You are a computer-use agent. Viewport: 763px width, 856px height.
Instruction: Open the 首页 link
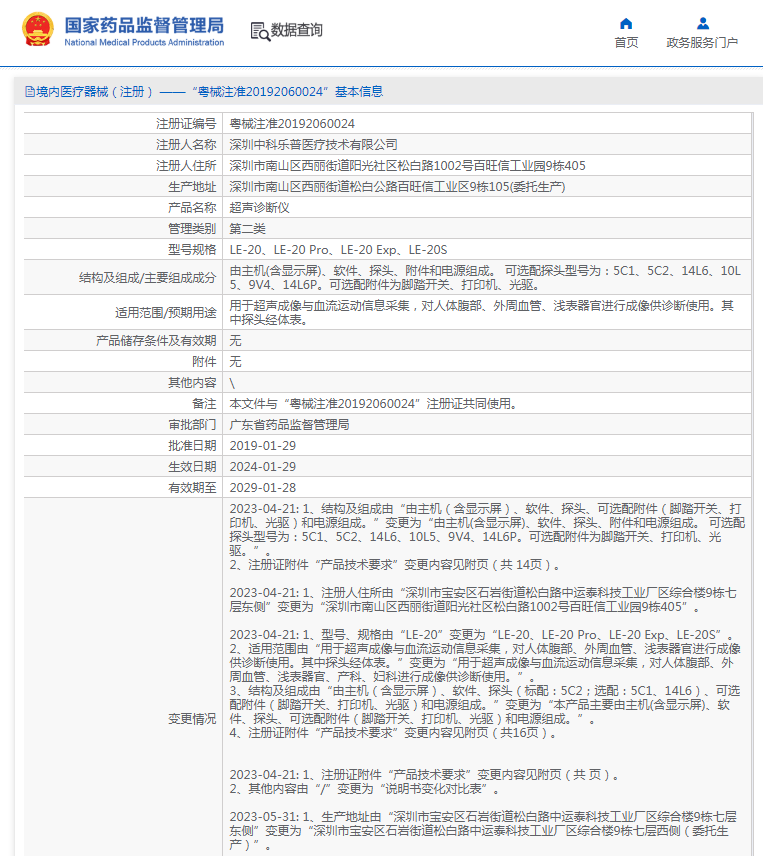tap(626, 43)
